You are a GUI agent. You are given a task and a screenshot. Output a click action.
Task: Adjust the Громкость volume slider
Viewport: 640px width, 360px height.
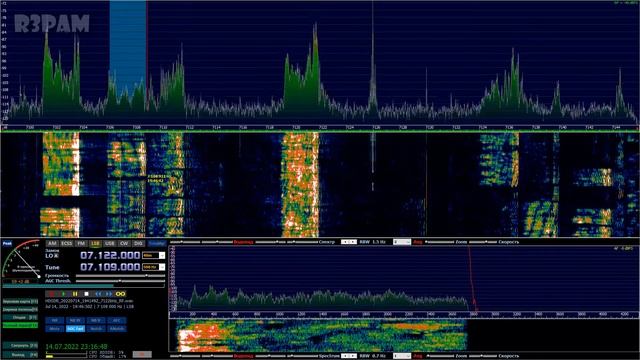click(120, 276)
